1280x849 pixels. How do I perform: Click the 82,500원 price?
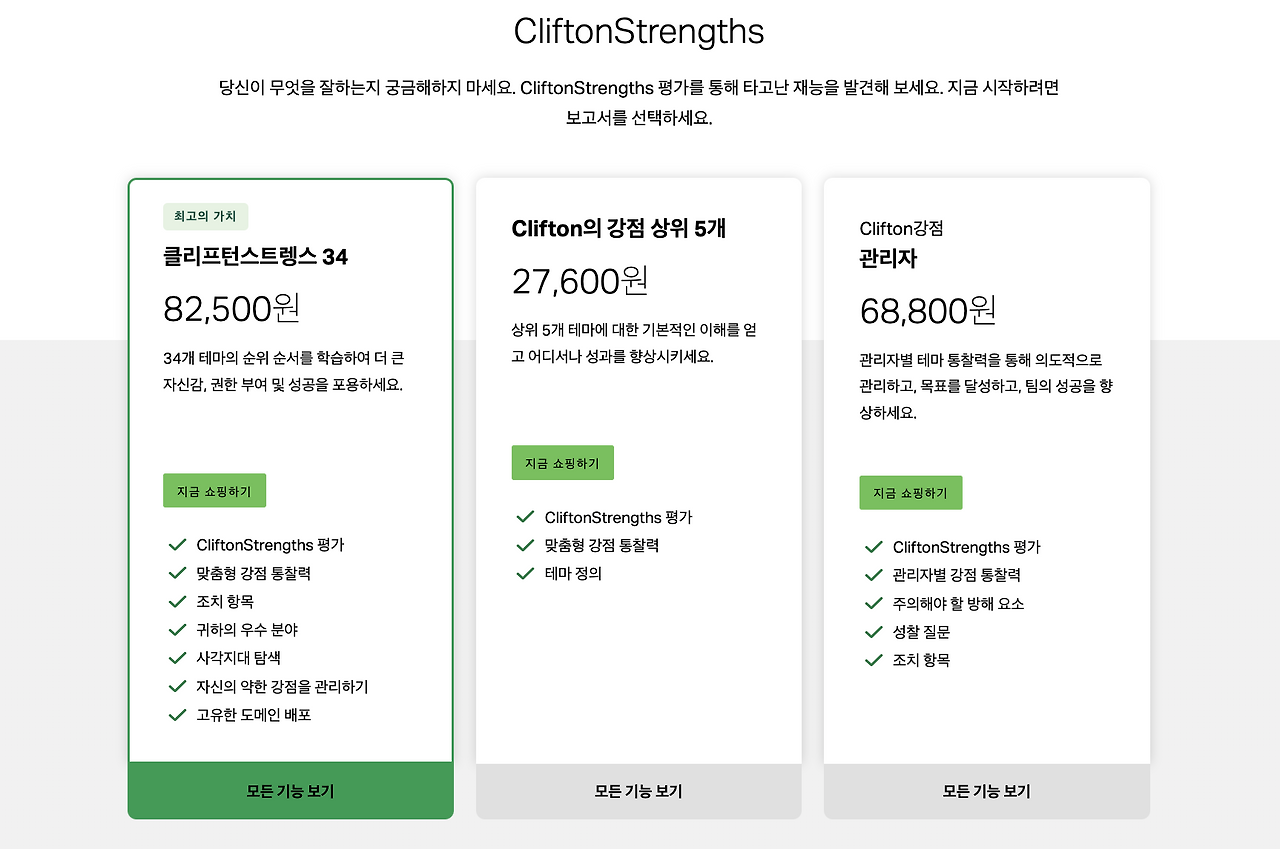coord(231,308)
